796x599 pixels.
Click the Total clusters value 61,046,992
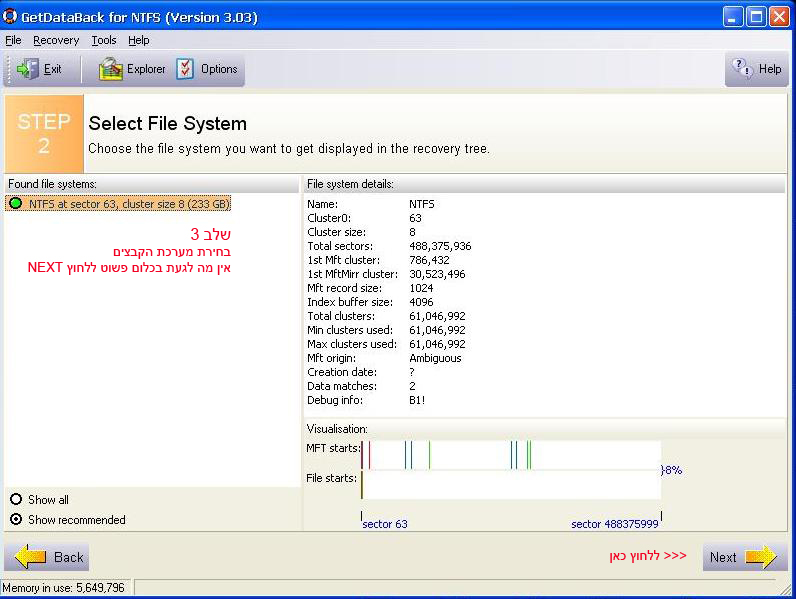(x=437, y=316)
